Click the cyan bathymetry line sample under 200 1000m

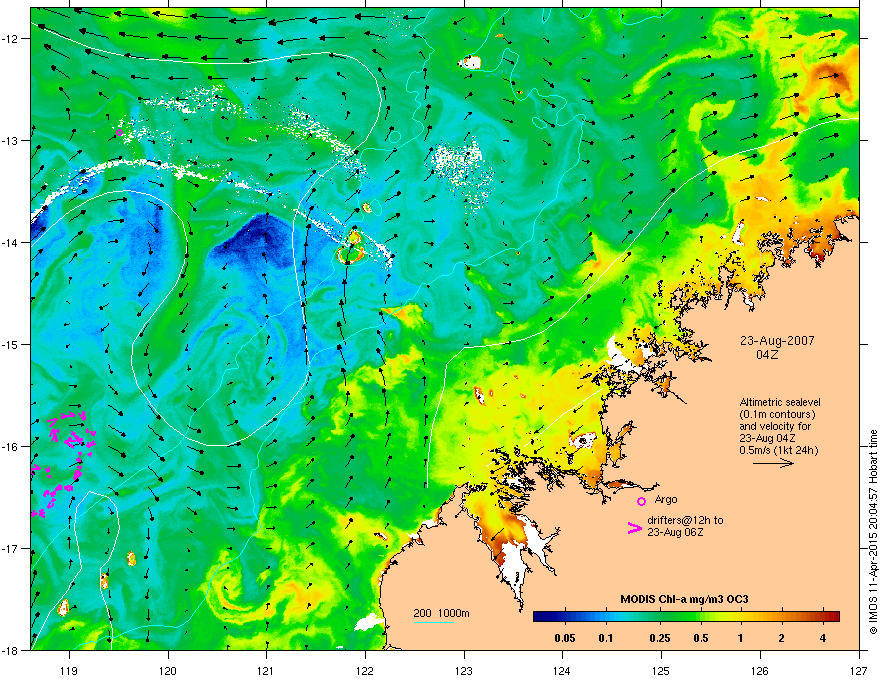point(434,622)
